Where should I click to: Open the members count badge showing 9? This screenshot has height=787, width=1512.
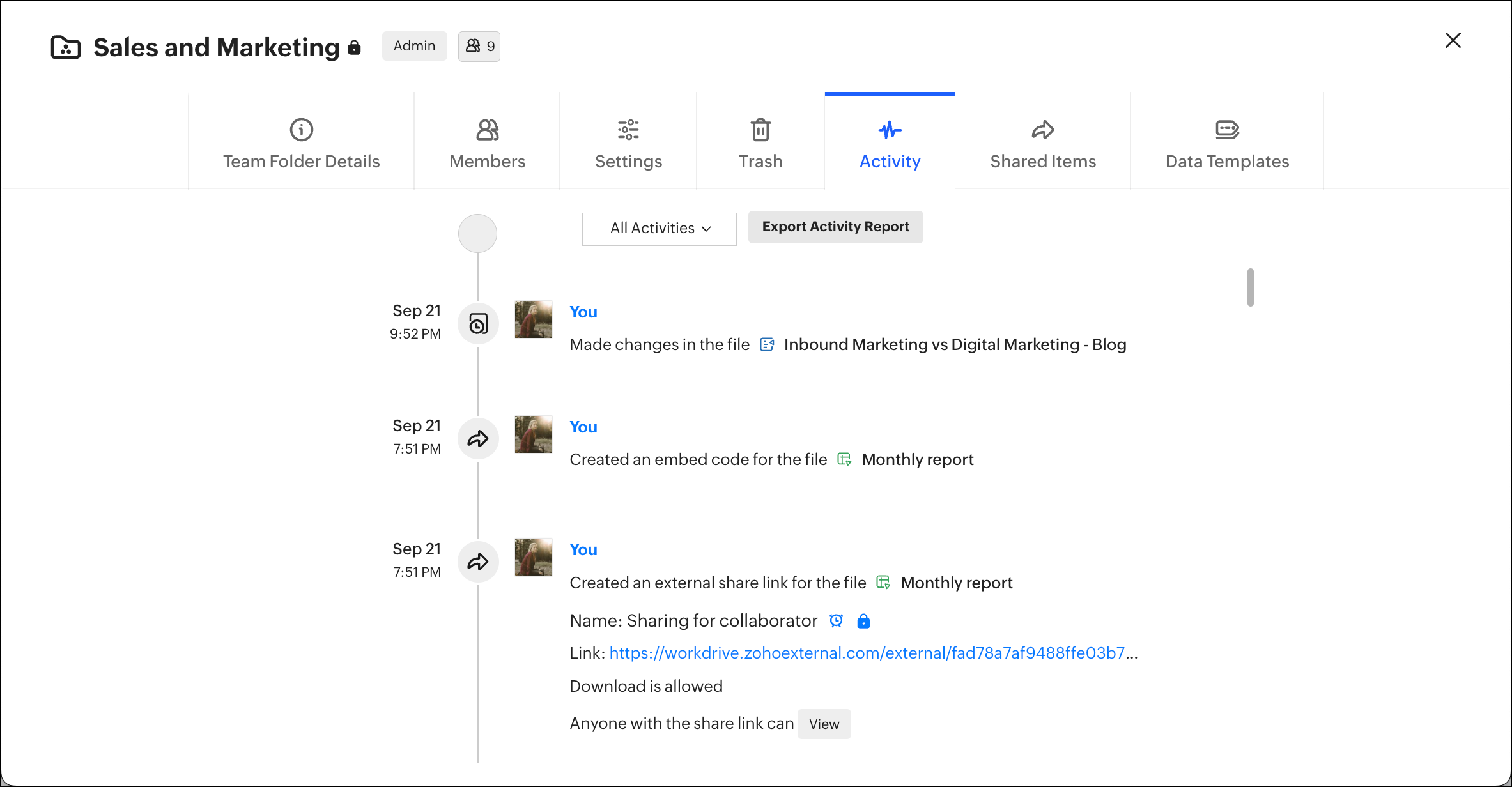click(x=479, y=47)
